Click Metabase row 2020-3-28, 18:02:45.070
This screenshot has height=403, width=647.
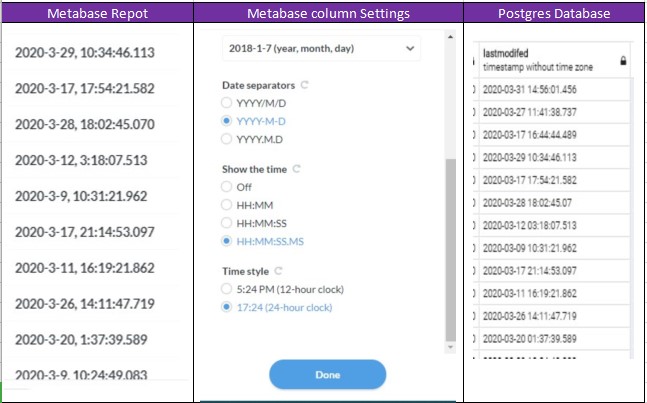pos(85,125)
